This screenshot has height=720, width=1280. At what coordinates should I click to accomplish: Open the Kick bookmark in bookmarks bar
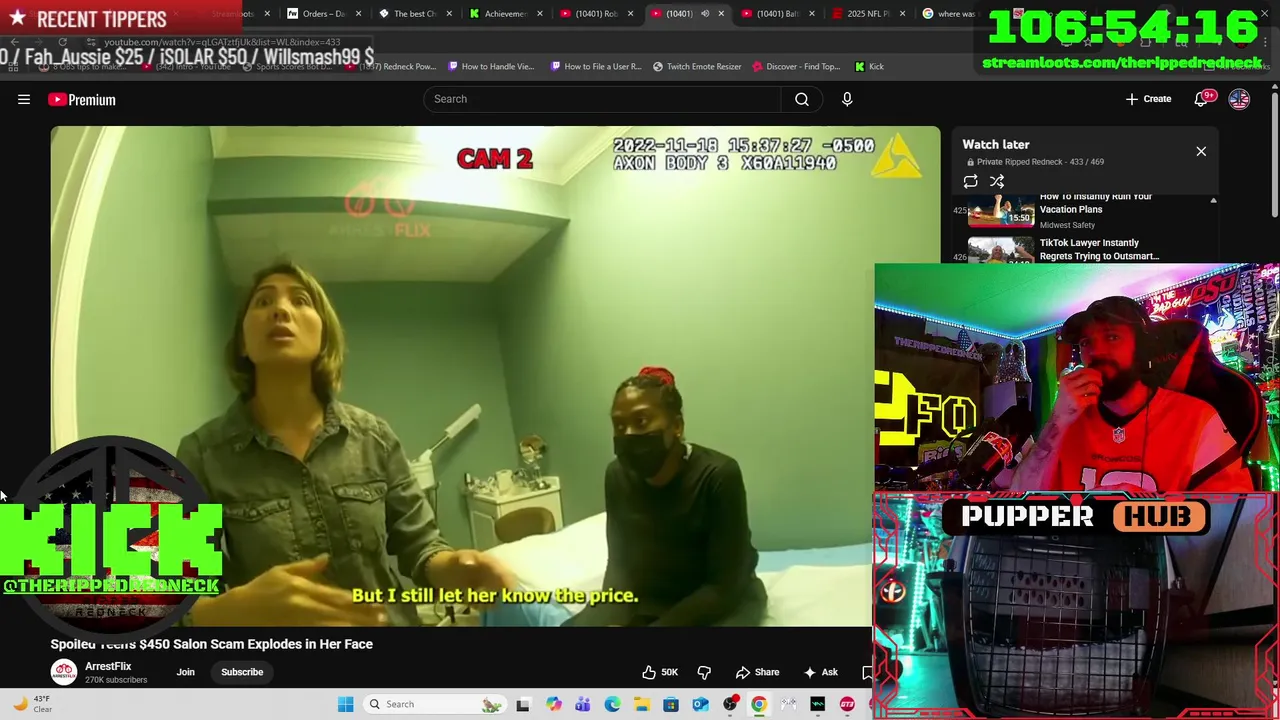[869, 66]
